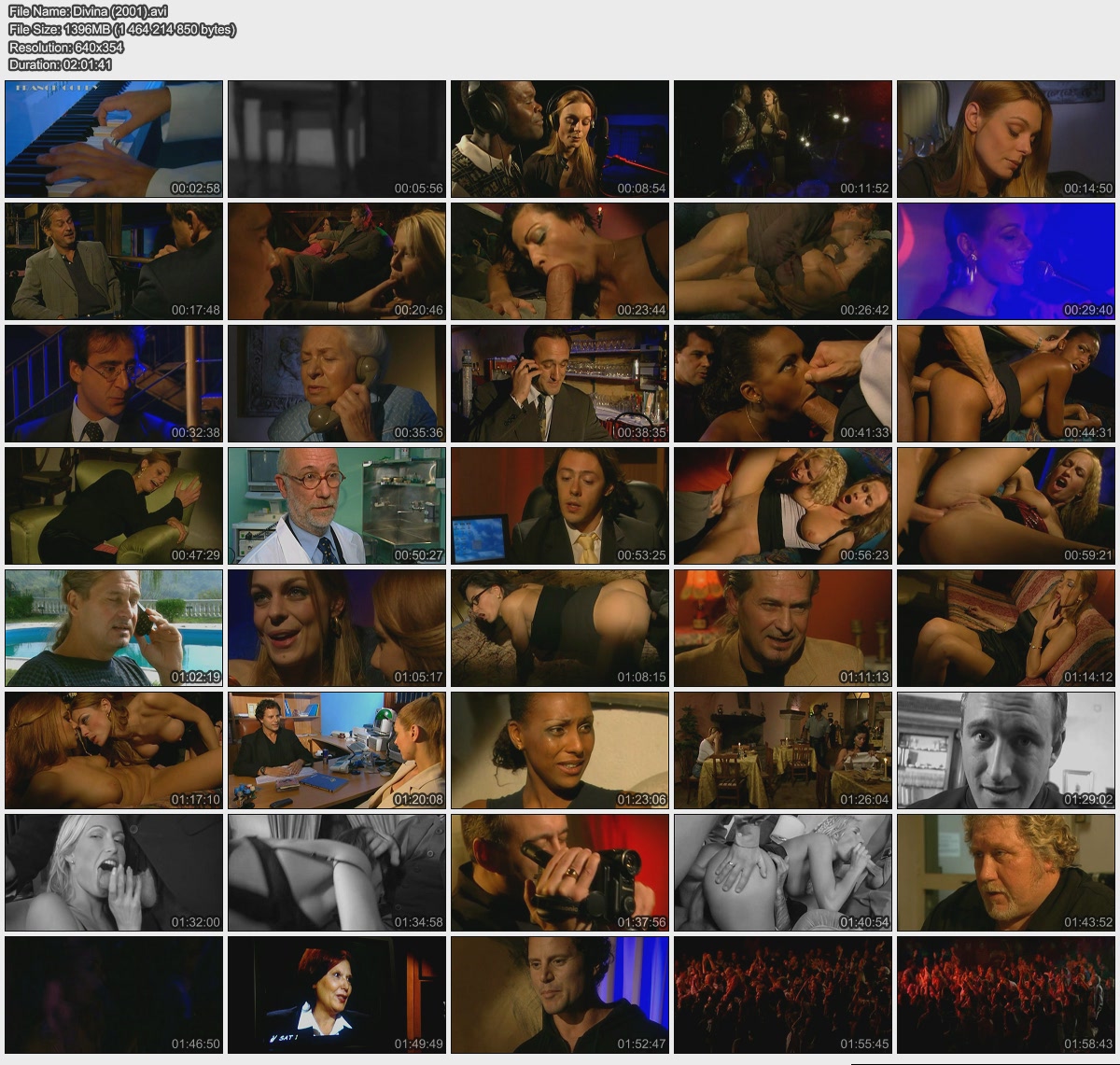Click the thumbnail at 00:14:50
The height and width of the screenshot is (1065, 1120).
[1006, 139]
